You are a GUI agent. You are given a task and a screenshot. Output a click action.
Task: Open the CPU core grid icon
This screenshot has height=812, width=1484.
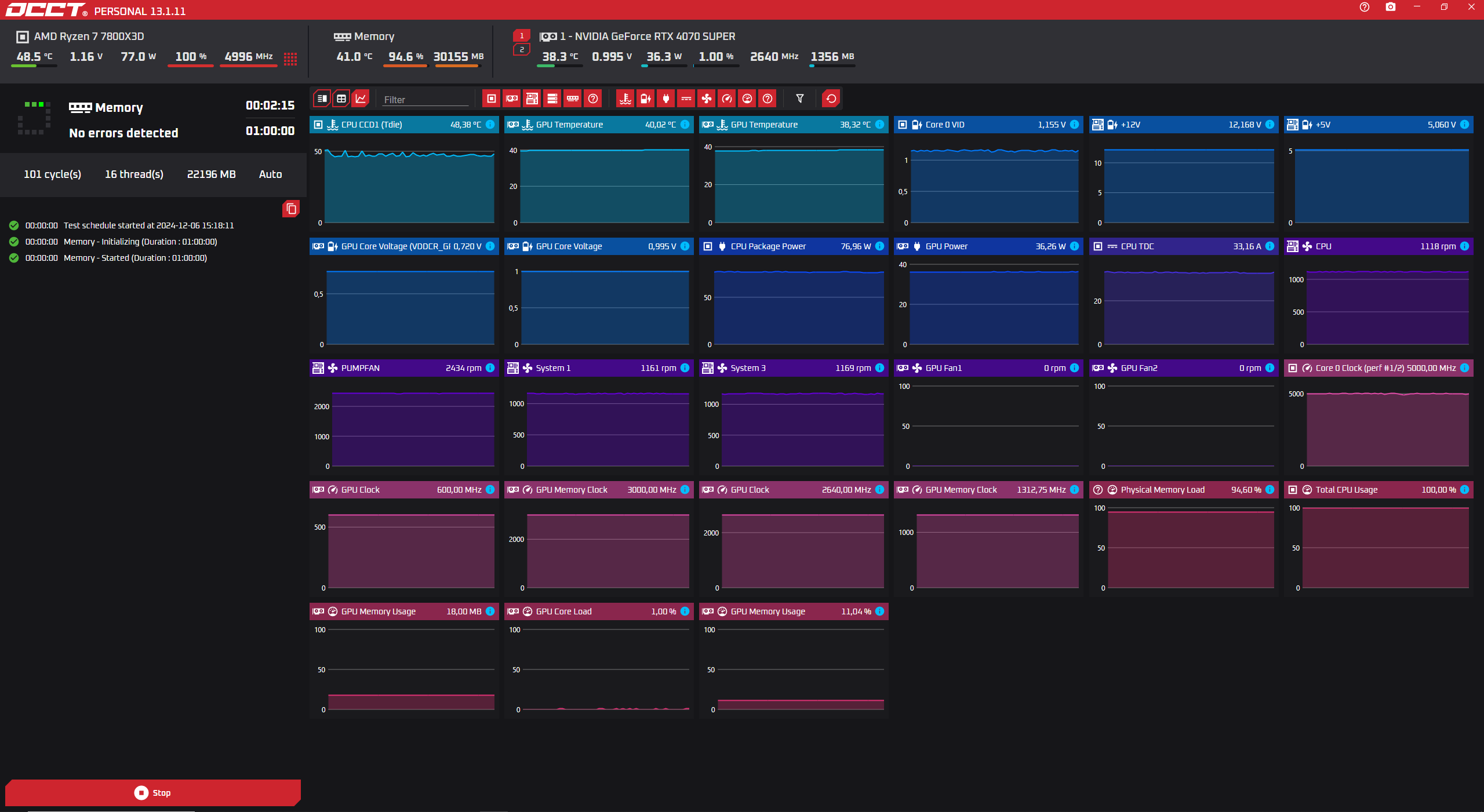[x=290, y=59]
